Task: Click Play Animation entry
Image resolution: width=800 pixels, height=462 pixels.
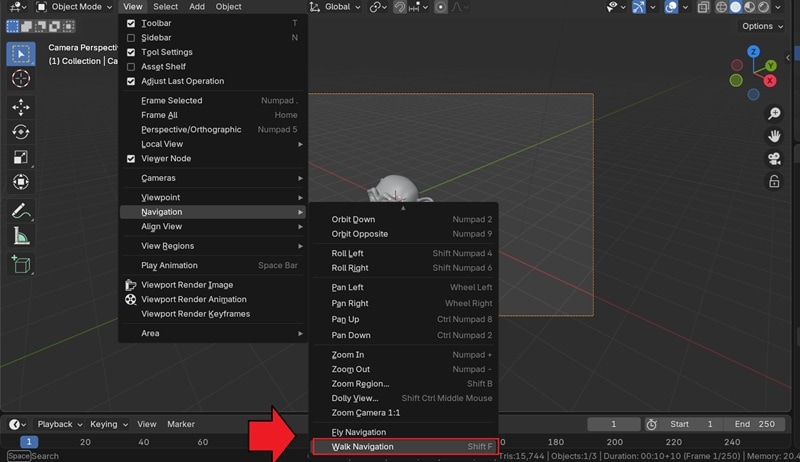Action: point(213,266)
